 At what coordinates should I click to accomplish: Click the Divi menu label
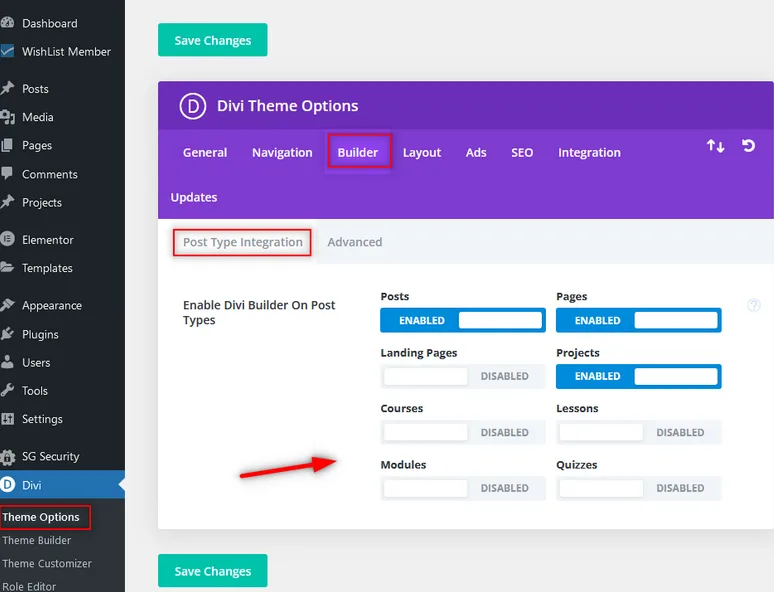(x=31, y=485)
